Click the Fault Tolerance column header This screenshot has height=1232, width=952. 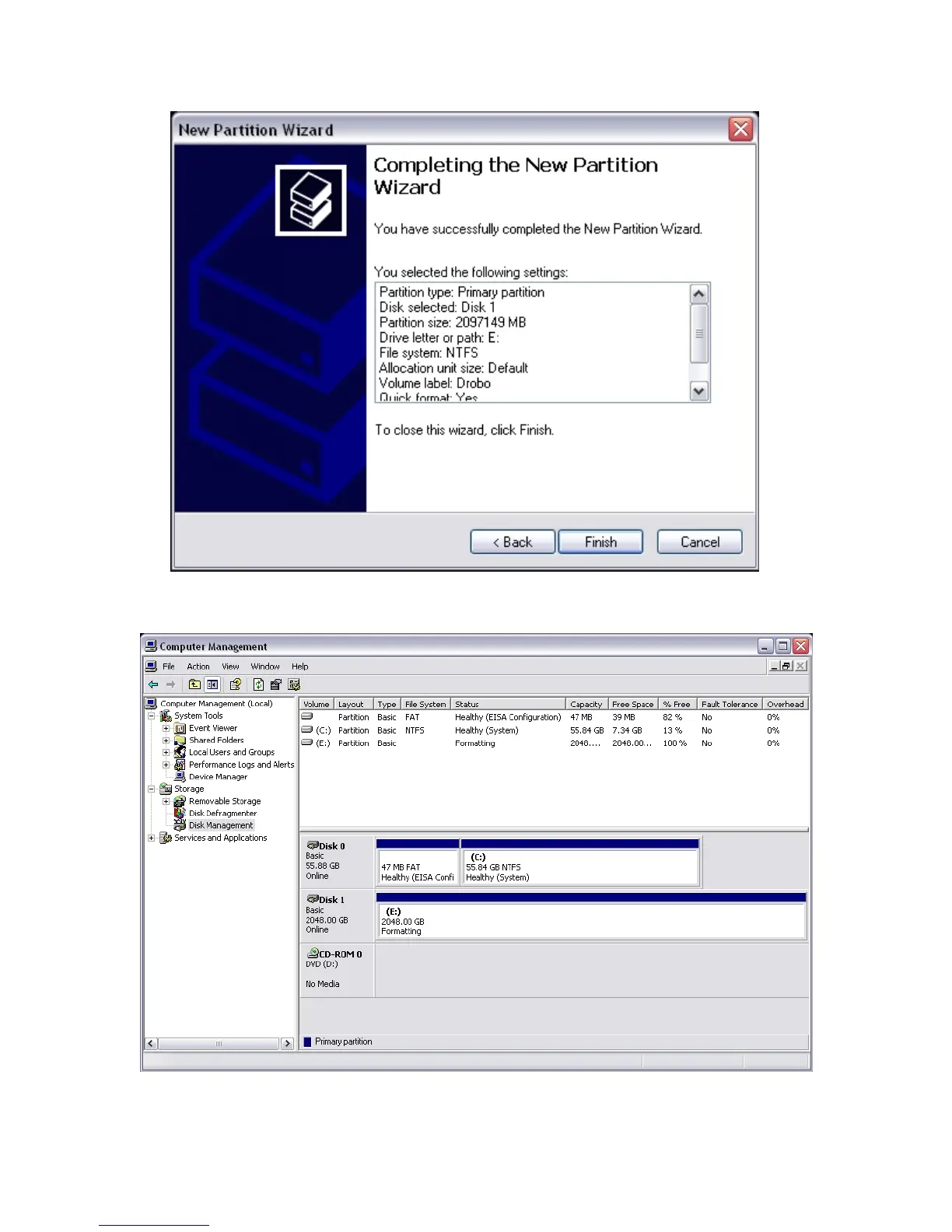(x=730, y=704)
